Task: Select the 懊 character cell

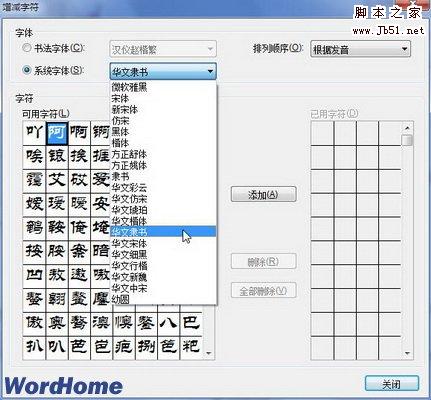Action: click(x=124, y=324)
